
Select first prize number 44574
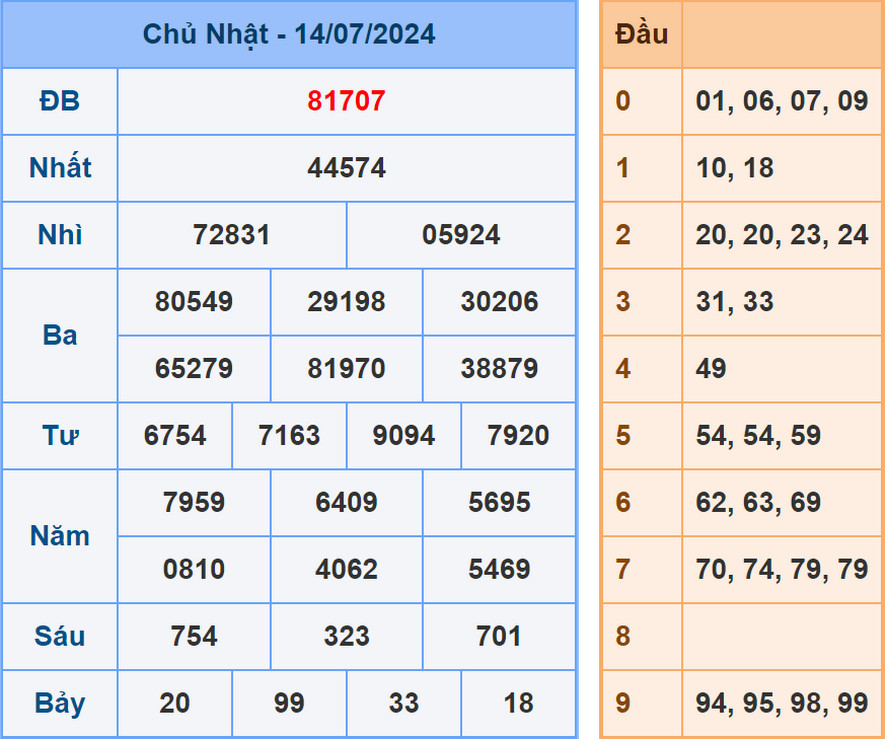347,167
